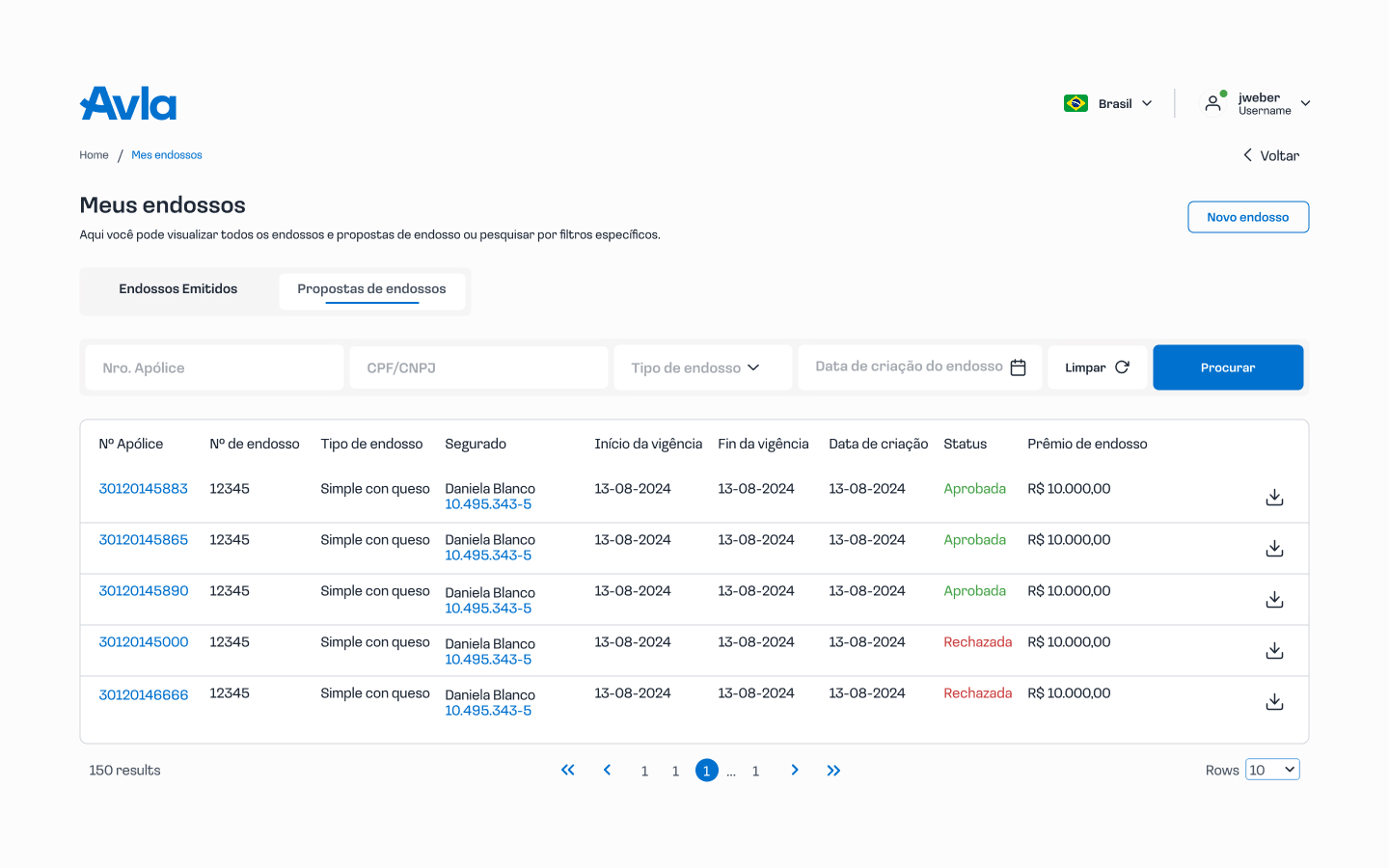Screen dimensions: 1389x868
Task: Open the Brasil country selector
Action: [x=1108, y=103]
